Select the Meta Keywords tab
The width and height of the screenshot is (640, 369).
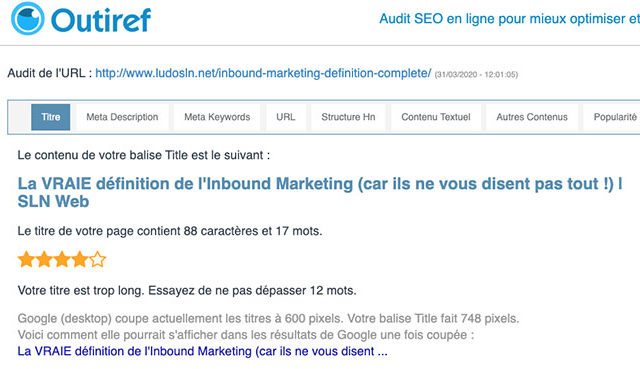[x=217, y=117]
